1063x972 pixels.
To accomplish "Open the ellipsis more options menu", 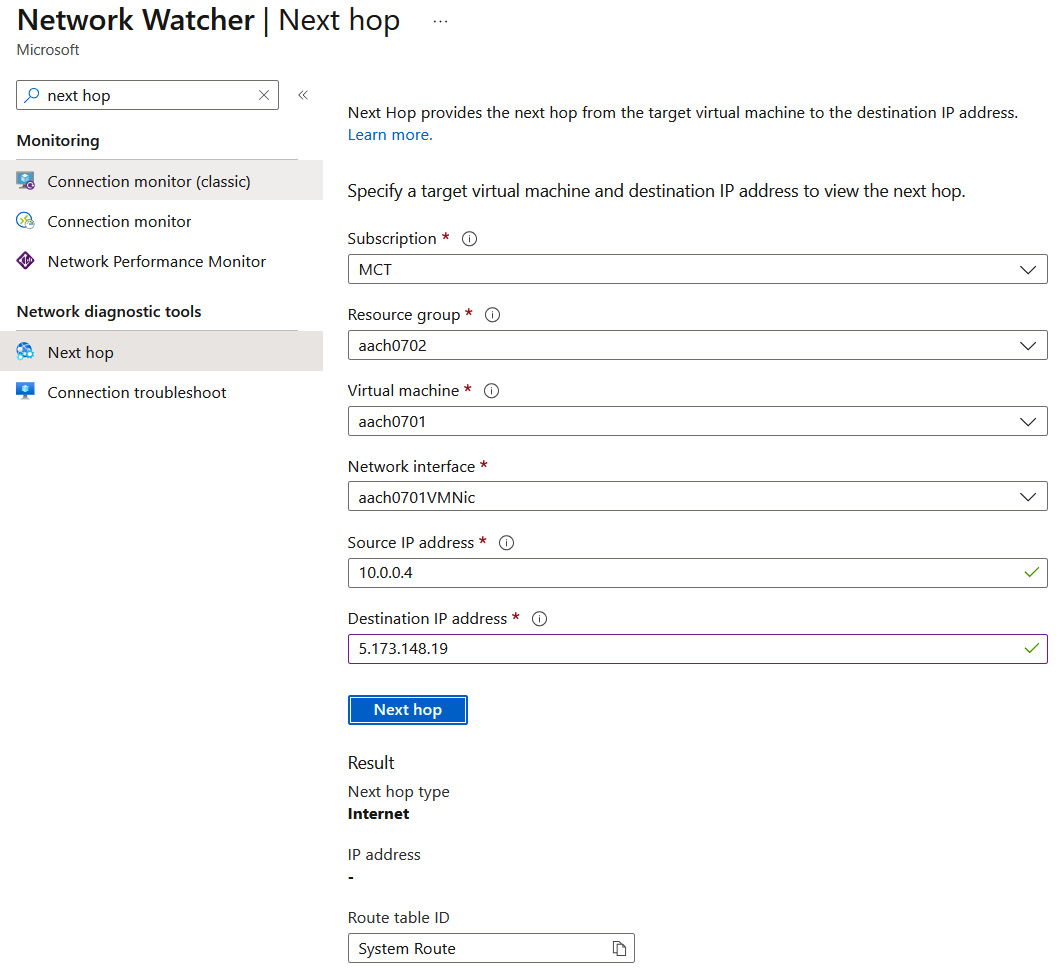I will tap(441, 21).
